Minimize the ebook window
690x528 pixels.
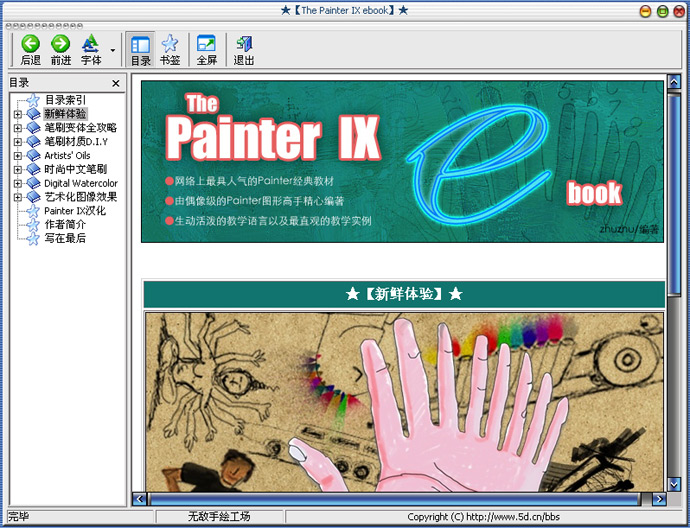point(645,11)
